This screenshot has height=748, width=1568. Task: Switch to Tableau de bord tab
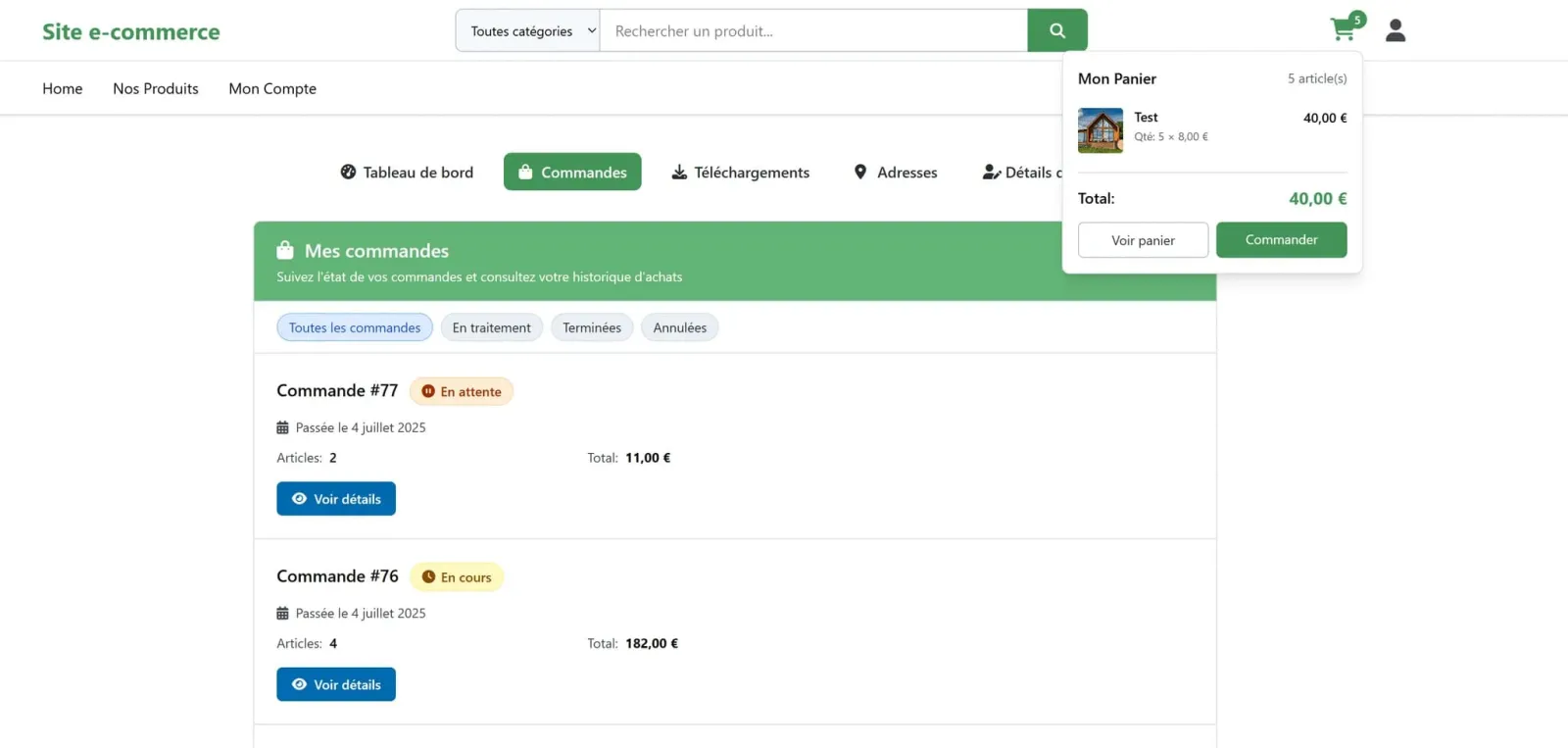tap(407, 173)
